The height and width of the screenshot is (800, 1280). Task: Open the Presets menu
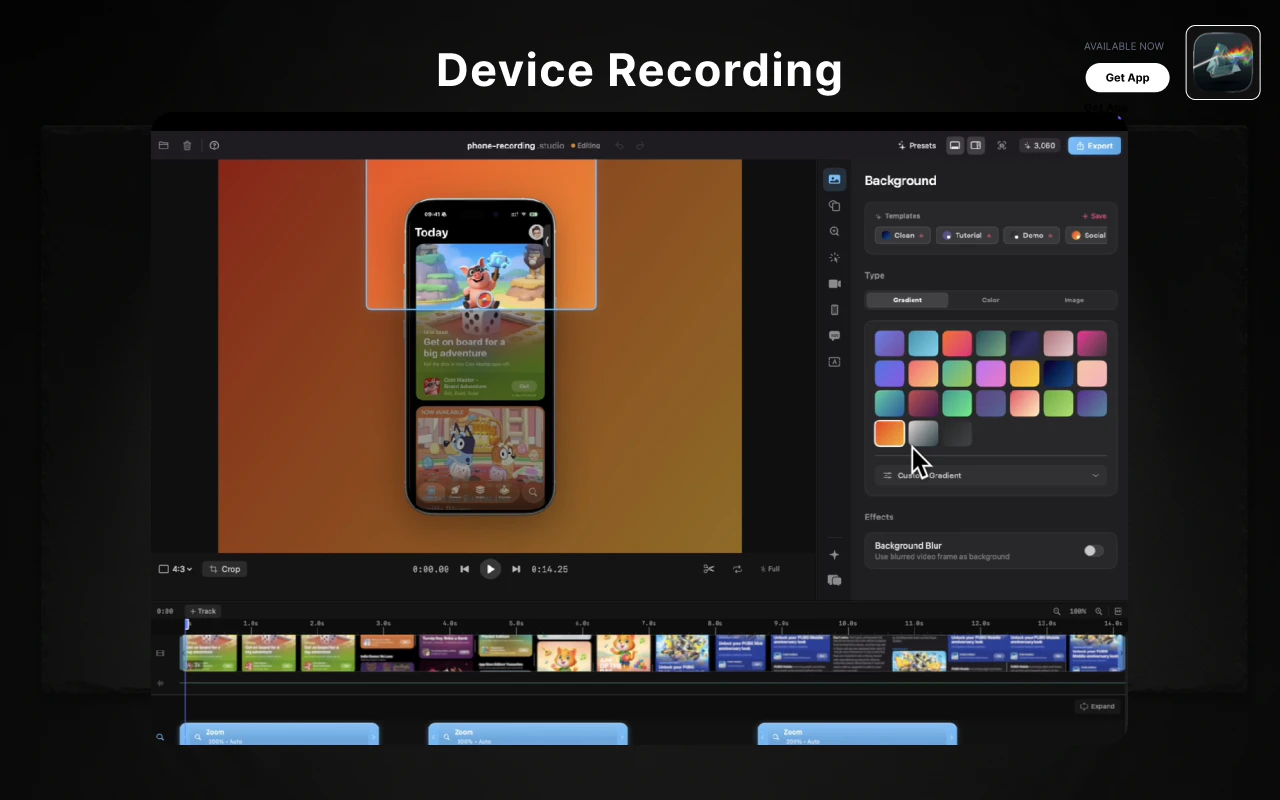click(x=917, y=146)
